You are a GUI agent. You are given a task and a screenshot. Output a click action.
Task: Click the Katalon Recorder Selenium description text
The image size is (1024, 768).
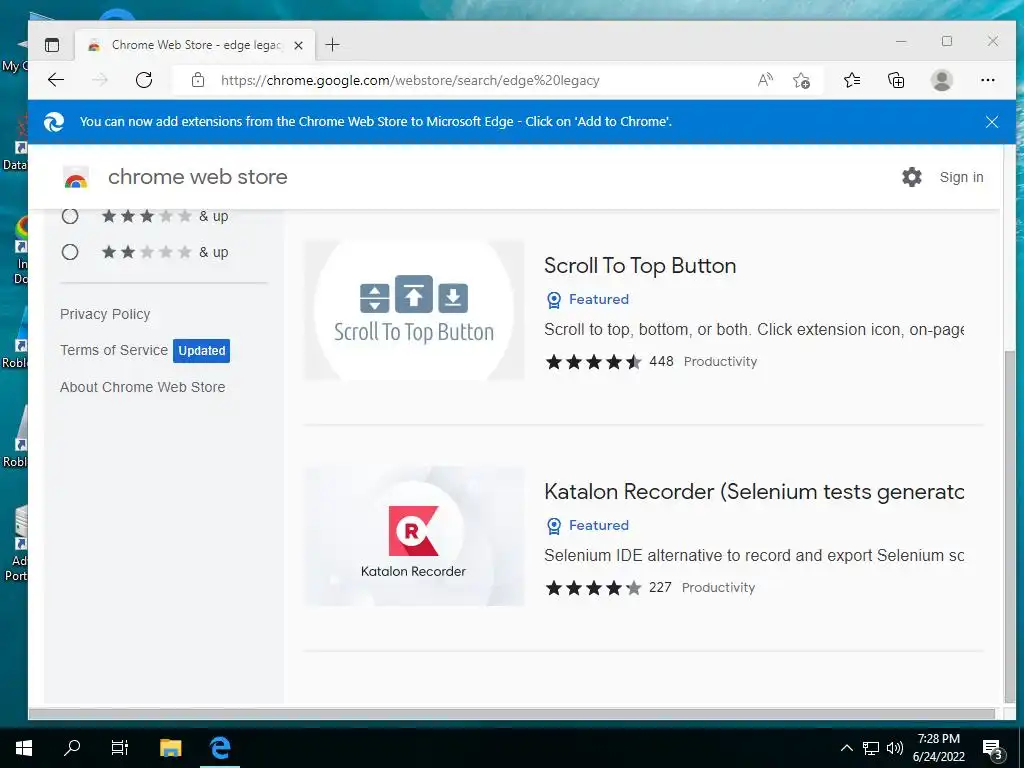tap(754, 556)
